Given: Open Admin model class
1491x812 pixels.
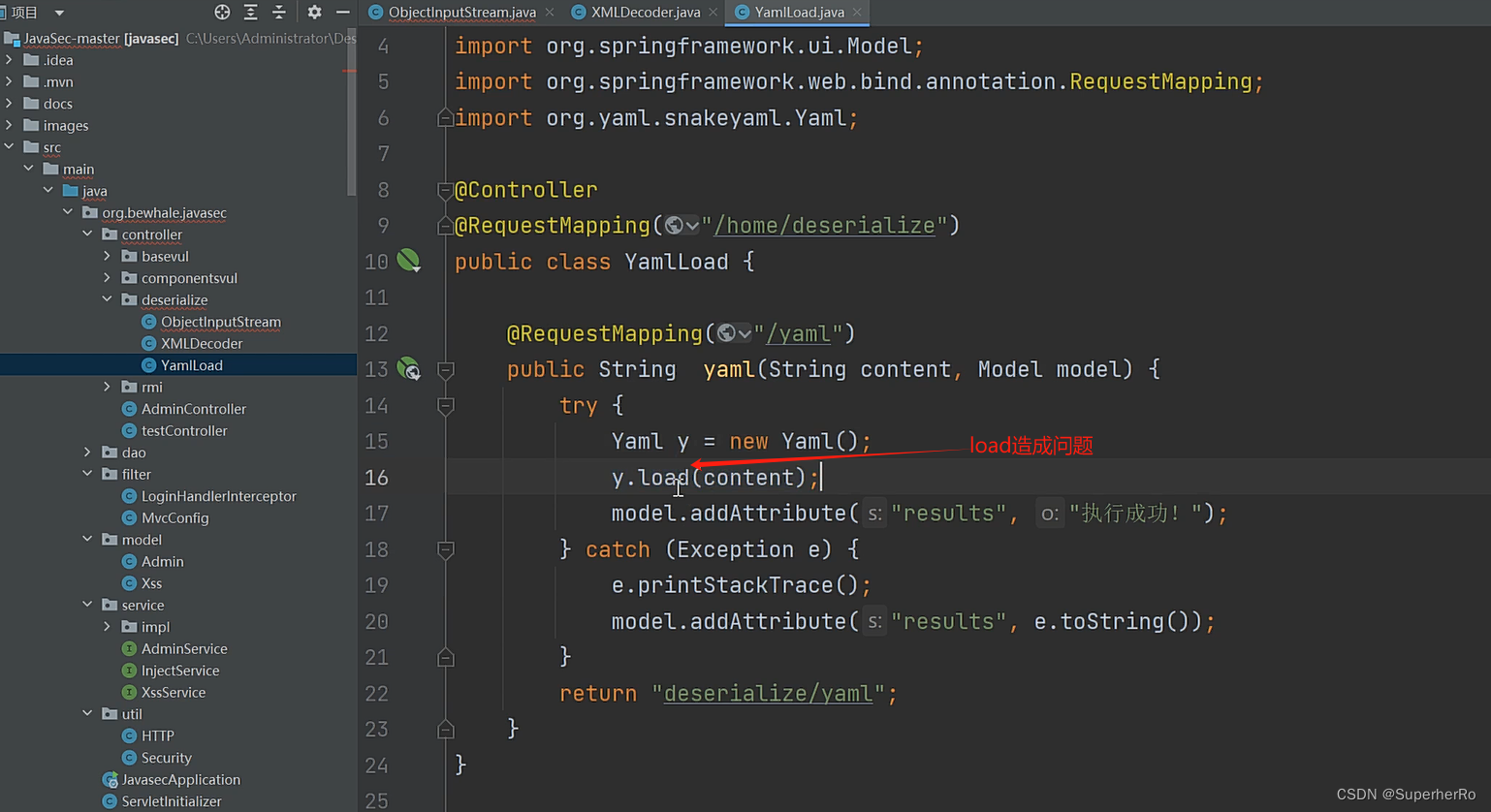Looking at the screenshot, I should click(162, 561).
